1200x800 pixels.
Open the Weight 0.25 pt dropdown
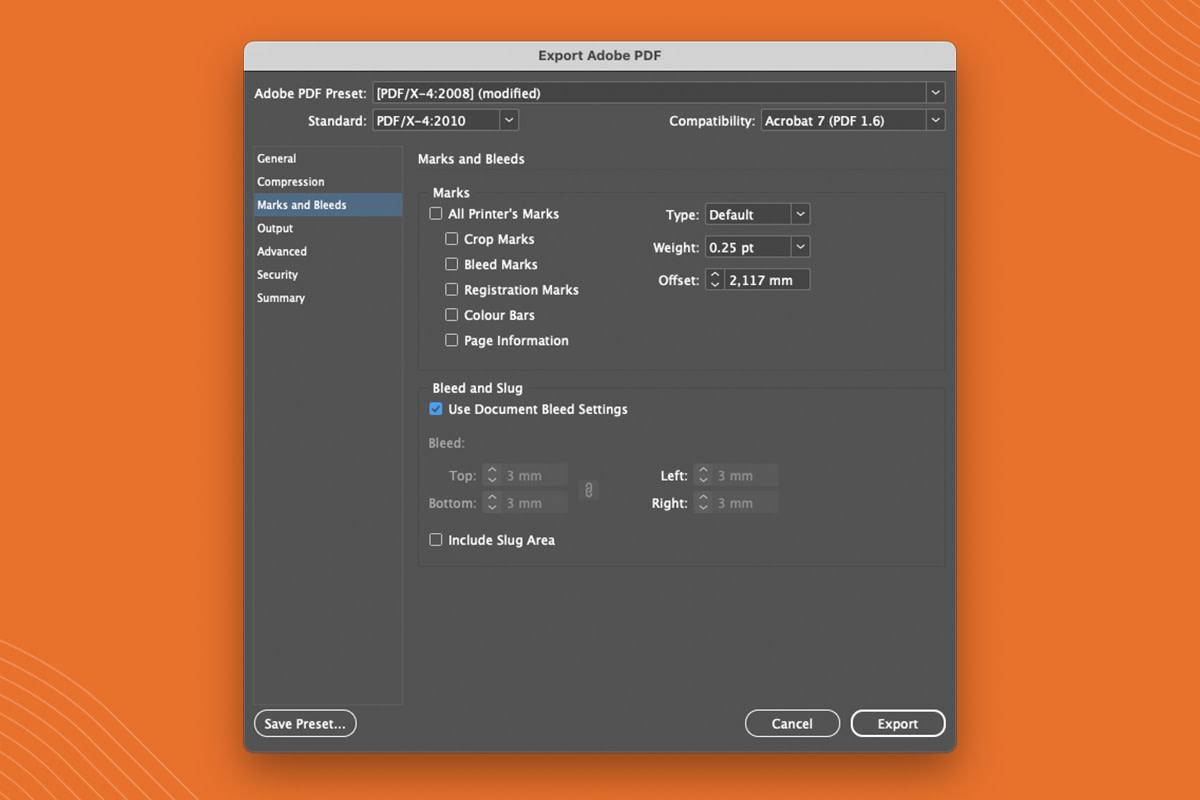757,247
